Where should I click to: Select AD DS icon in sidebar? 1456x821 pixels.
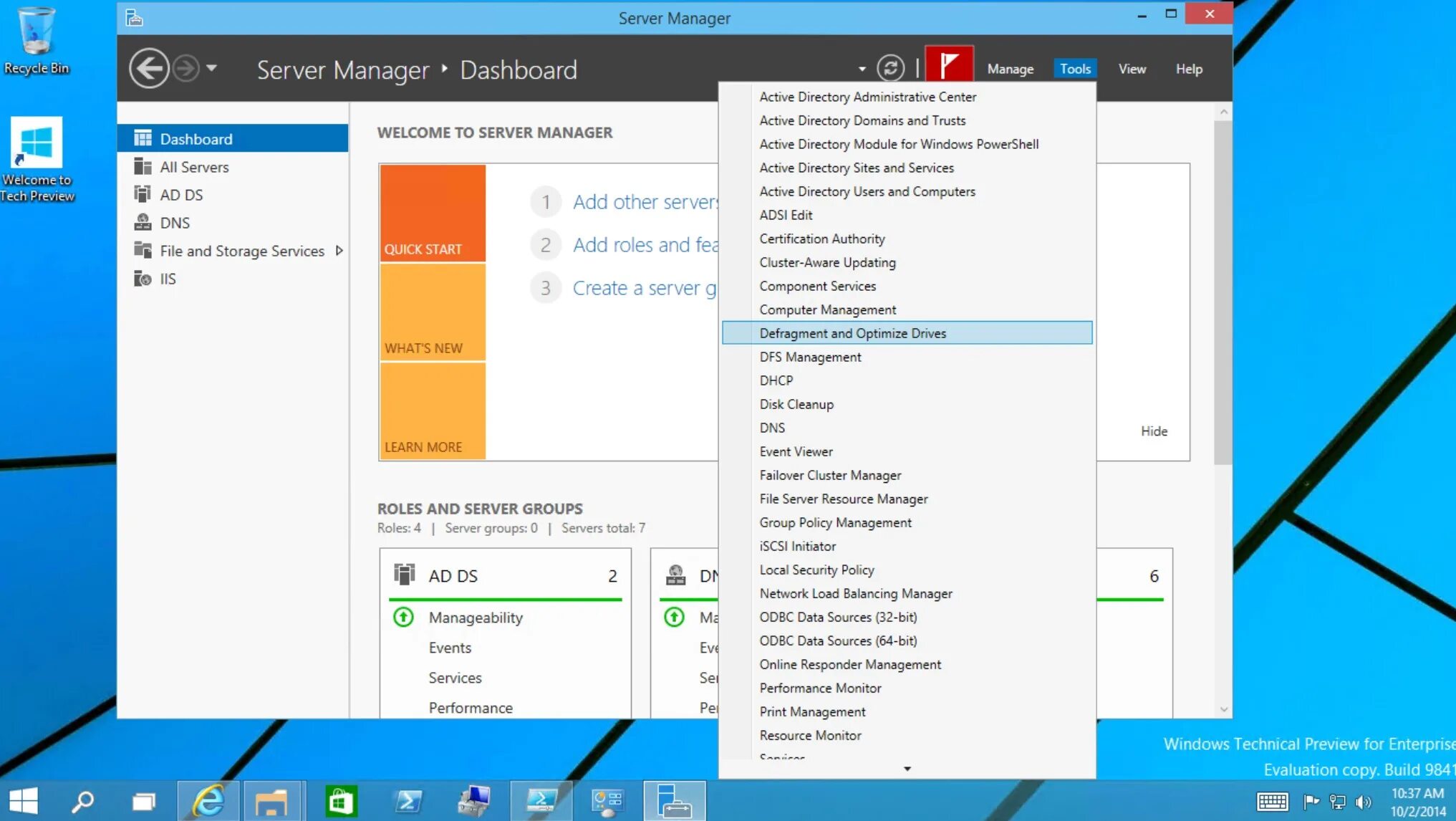coord(143,195)
